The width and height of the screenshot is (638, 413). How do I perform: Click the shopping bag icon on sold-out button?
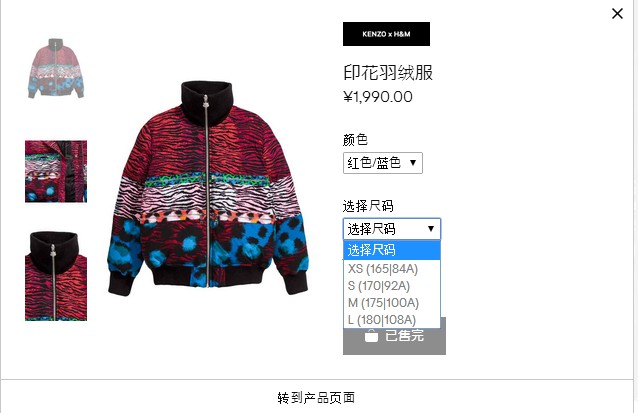tap(371, 336)
